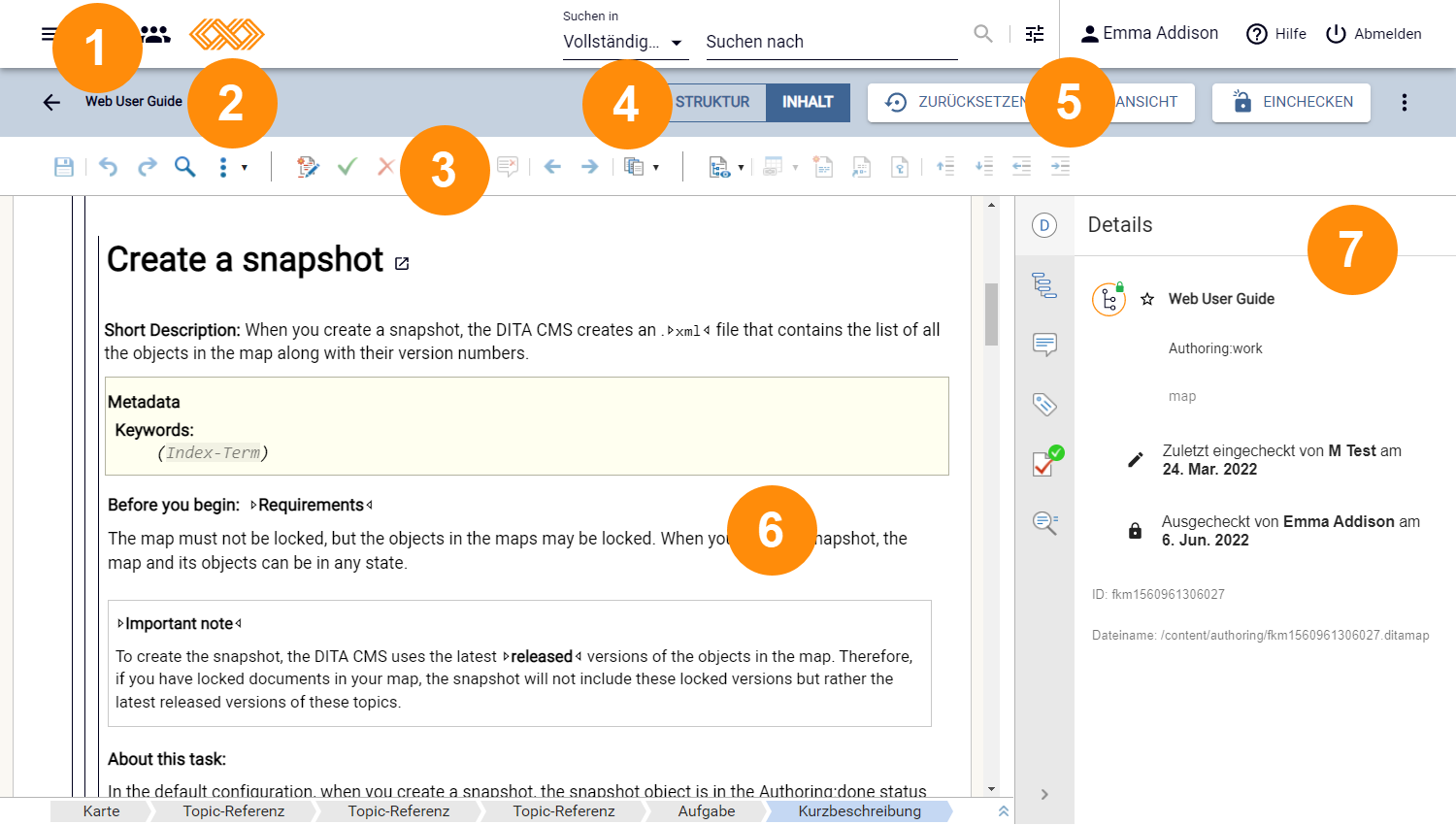This screenshot has width=1456, height=825.
Task: Select the Kurzbeschreibung breadcrumb item
Action: 860,811
